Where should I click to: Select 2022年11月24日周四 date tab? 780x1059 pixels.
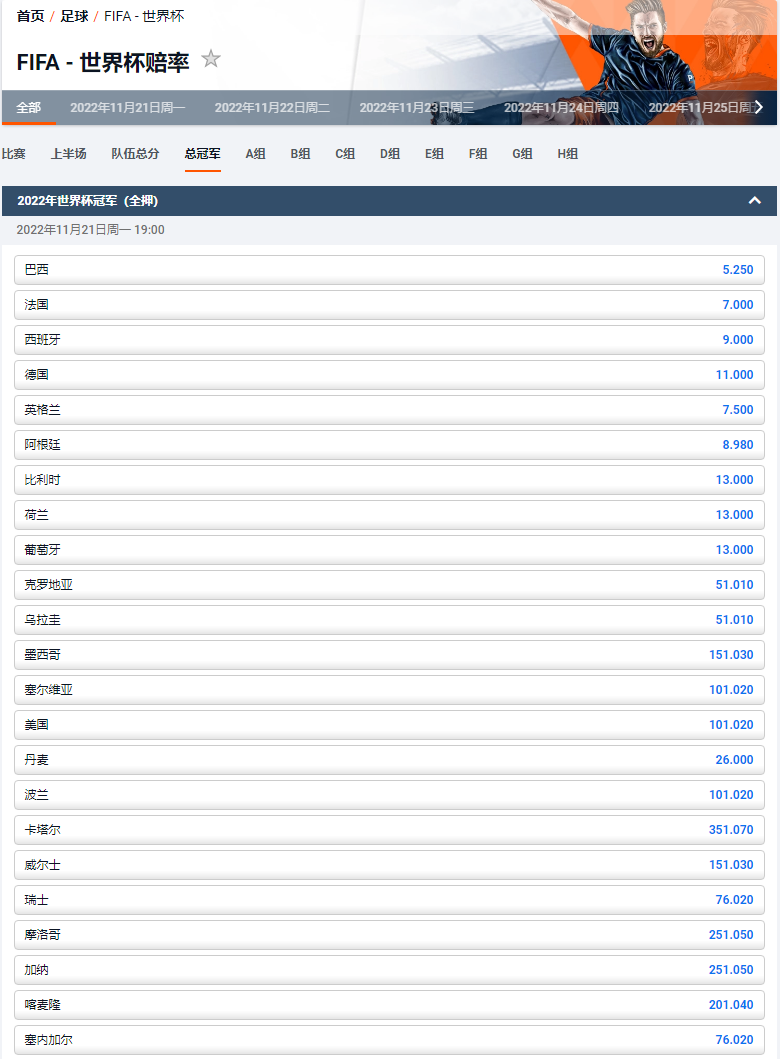click(x=561, y=107)
